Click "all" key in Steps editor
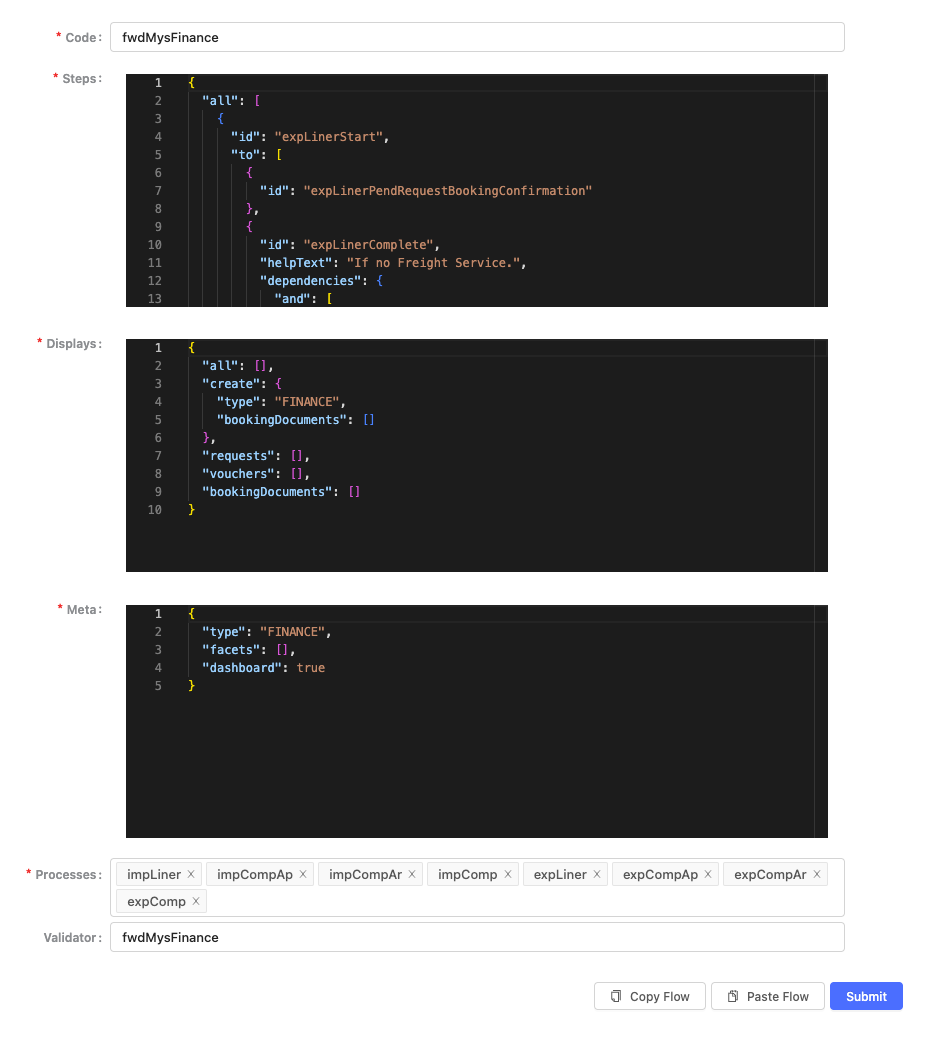Image resolution: width=933 pixels, height=1039 pixels. pyautogui.click(x=220, y=101)
